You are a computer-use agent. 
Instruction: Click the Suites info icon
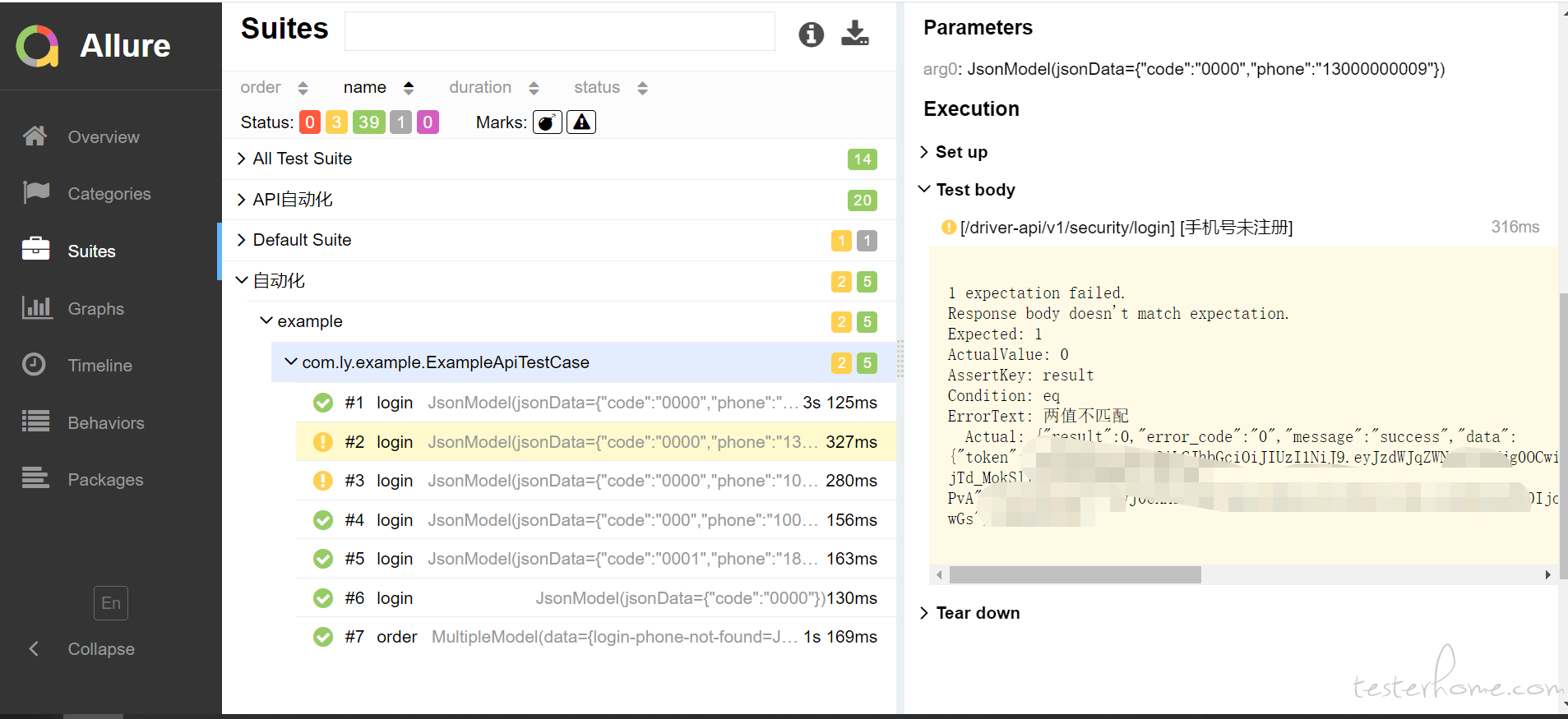coord(811,35)
